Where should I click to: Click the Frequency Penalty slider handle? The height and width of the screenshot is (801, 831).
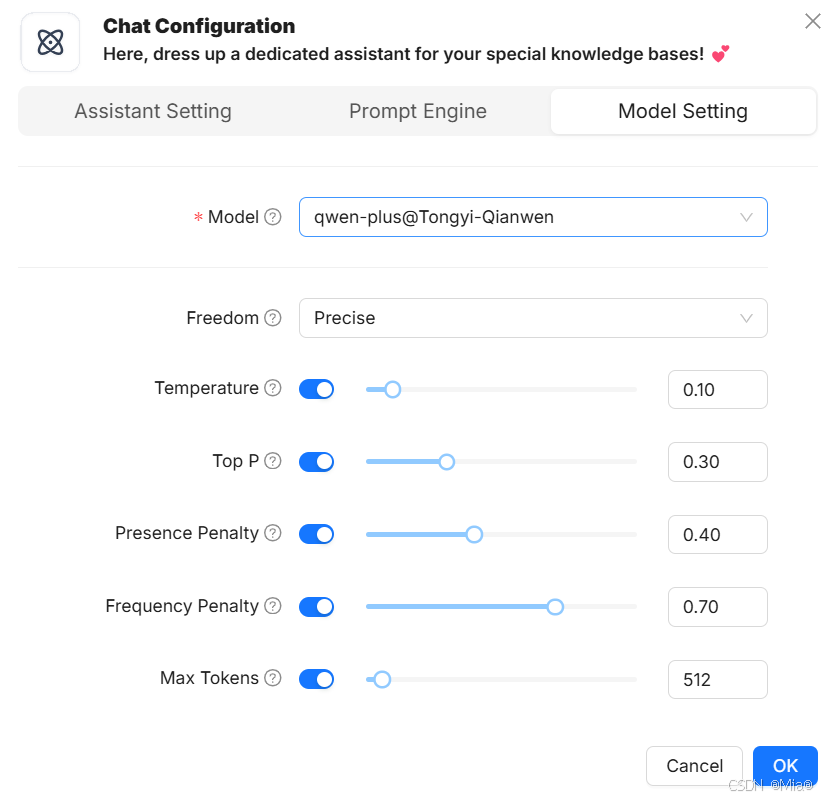point(555,606)
